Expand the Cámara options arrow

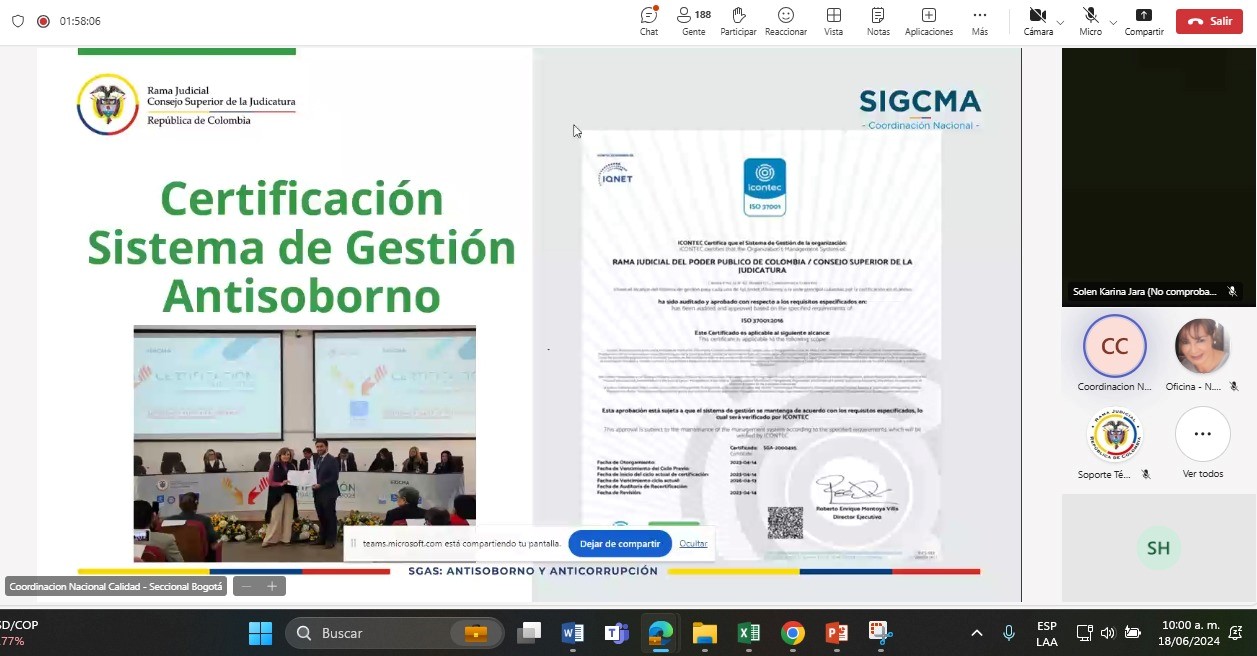pyautogui.click(x=1060, y=21)
